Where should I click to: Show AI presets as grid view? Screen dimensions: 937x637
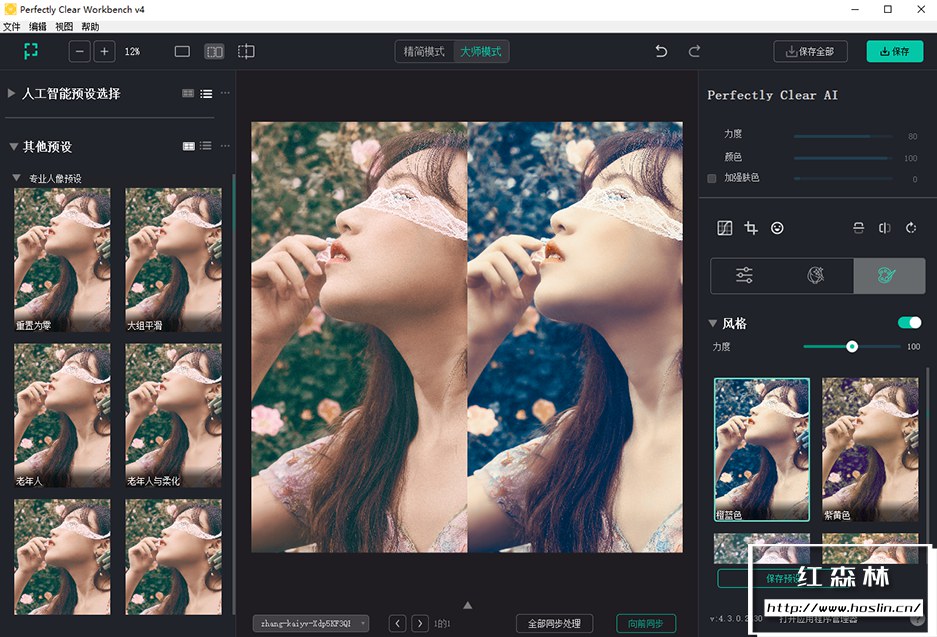(188, 93)
